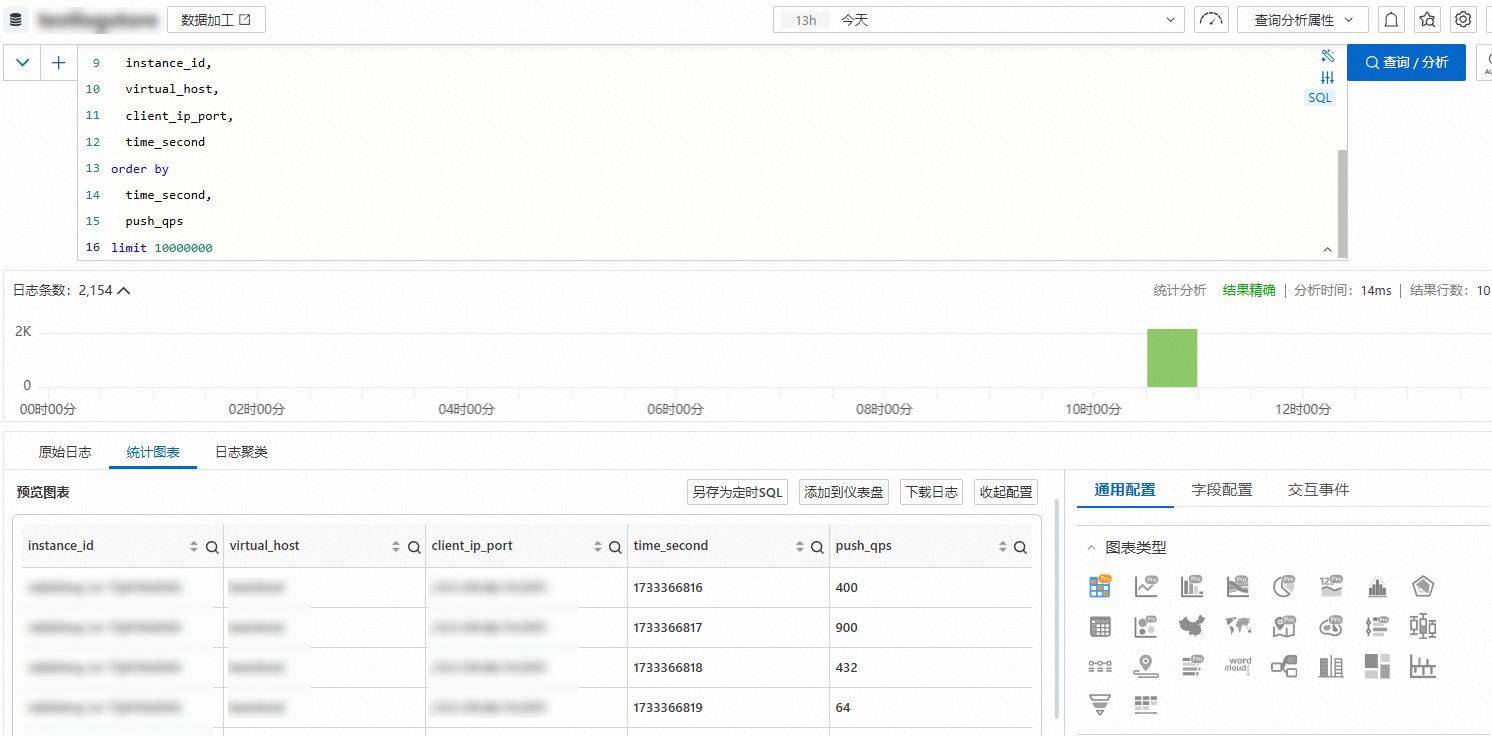This screenshot has height=736, width=1492.
Task: Sort by the push_qps column
Action: click(x=1003, y=547)
